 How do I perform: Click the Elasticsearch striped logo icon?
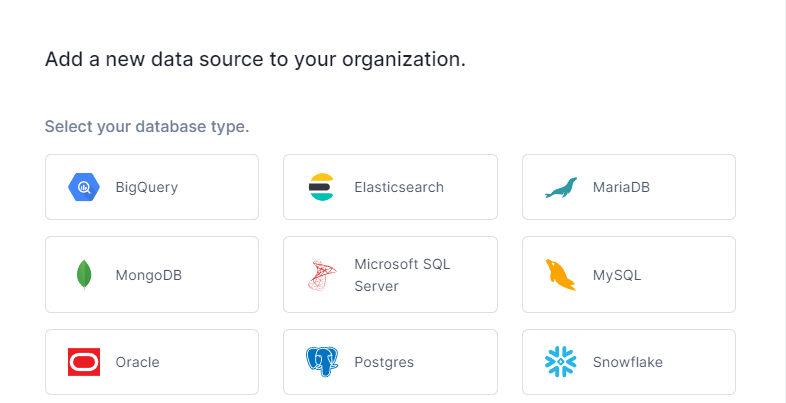point(322,187)
